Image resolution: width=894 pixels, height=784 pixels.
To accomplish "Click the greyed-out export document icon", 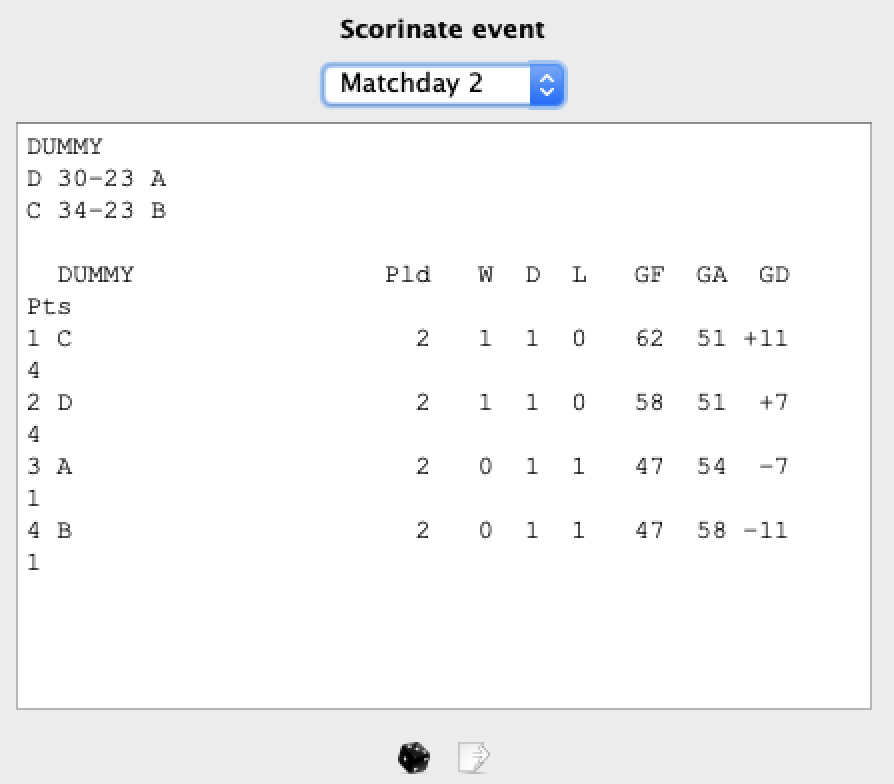I will 472,758.
